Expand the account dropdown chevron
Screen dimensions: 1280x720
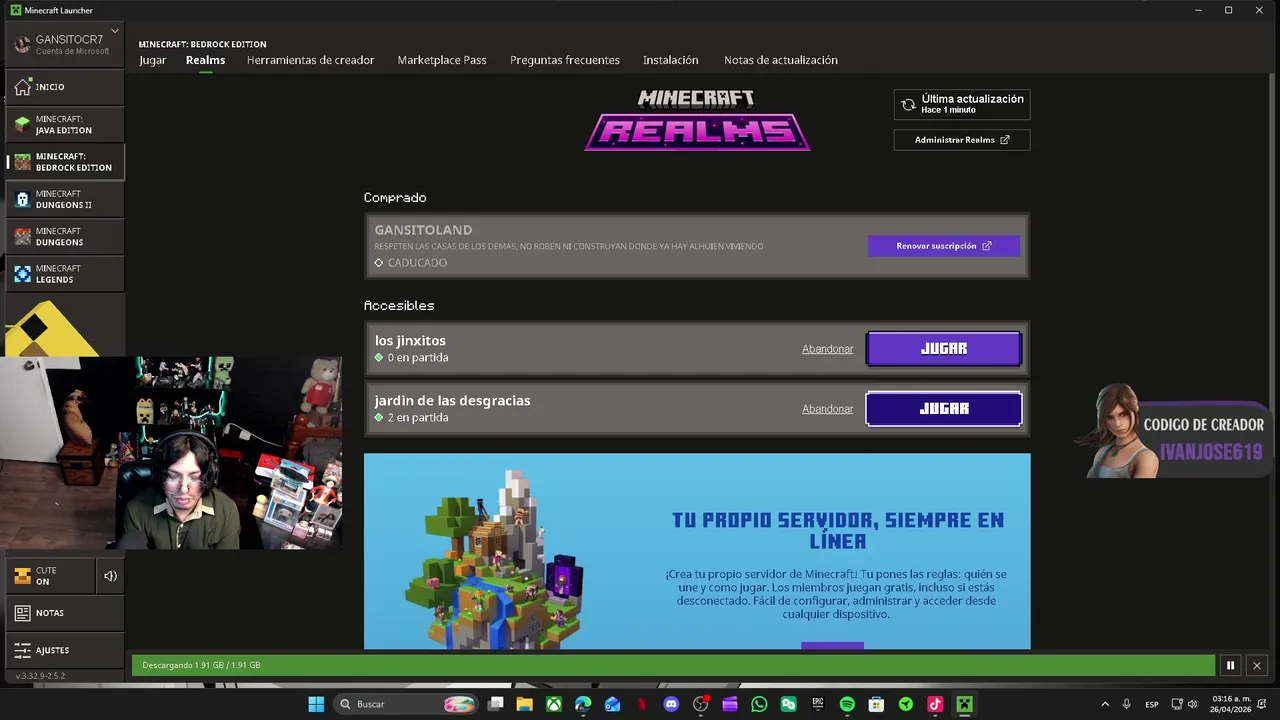(115, 31)
